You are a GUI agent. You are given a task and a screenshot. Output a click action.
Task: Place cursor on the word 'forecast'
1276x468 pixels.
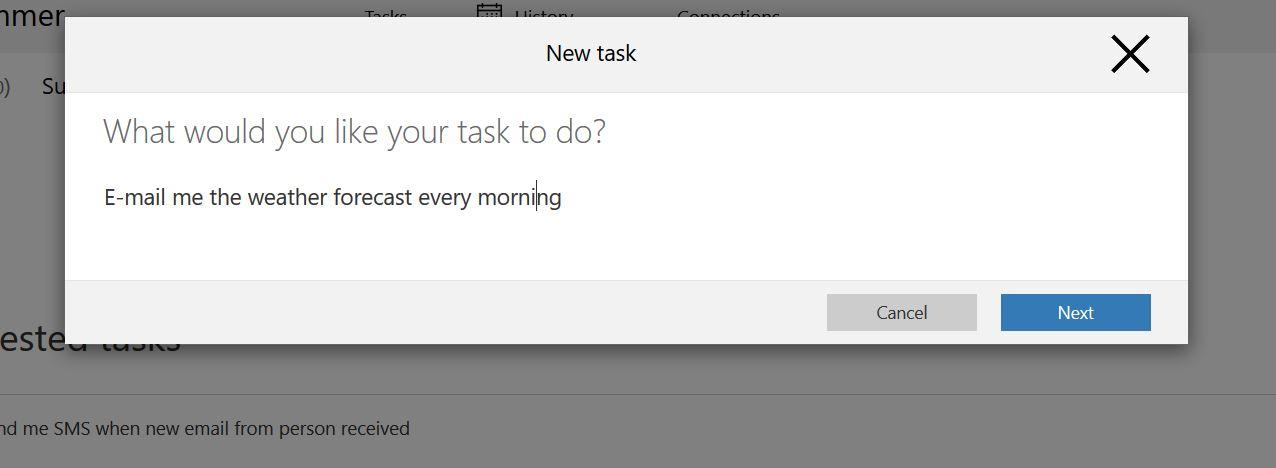pyautogui.click(x=372, y=197)
